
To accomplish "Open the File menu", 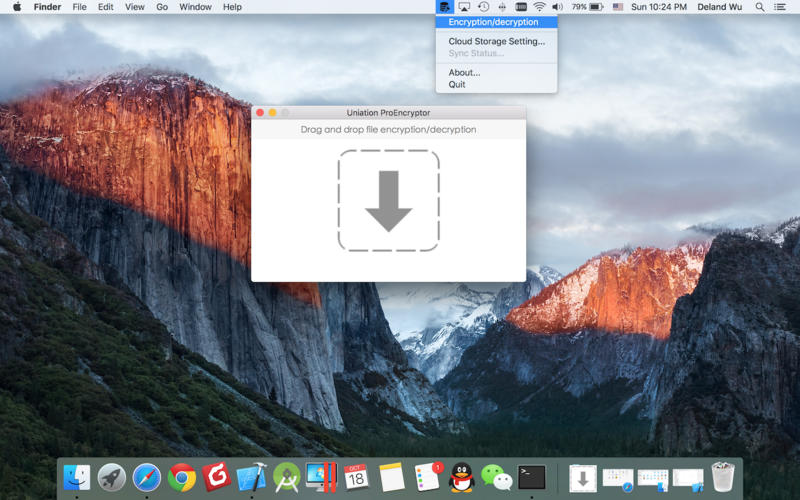I will point(80,7).
